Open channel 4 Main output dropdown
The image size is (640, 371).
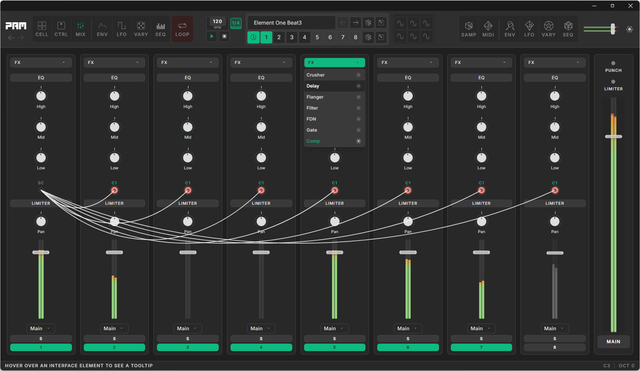pyautogui.click(x=261, y=328)
